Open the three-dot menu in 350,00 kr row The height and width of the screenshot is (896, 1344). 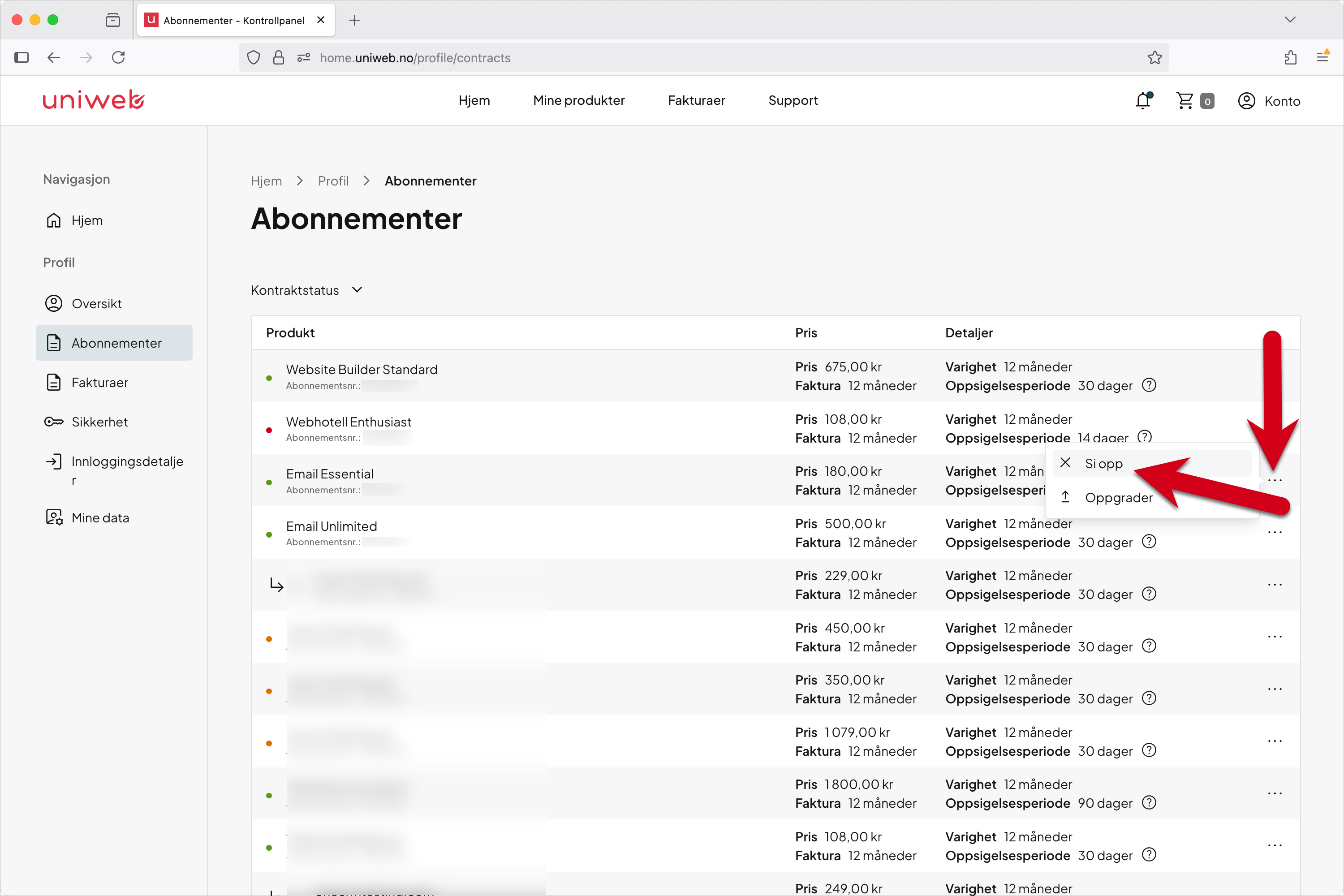(x=1274, y=689)
